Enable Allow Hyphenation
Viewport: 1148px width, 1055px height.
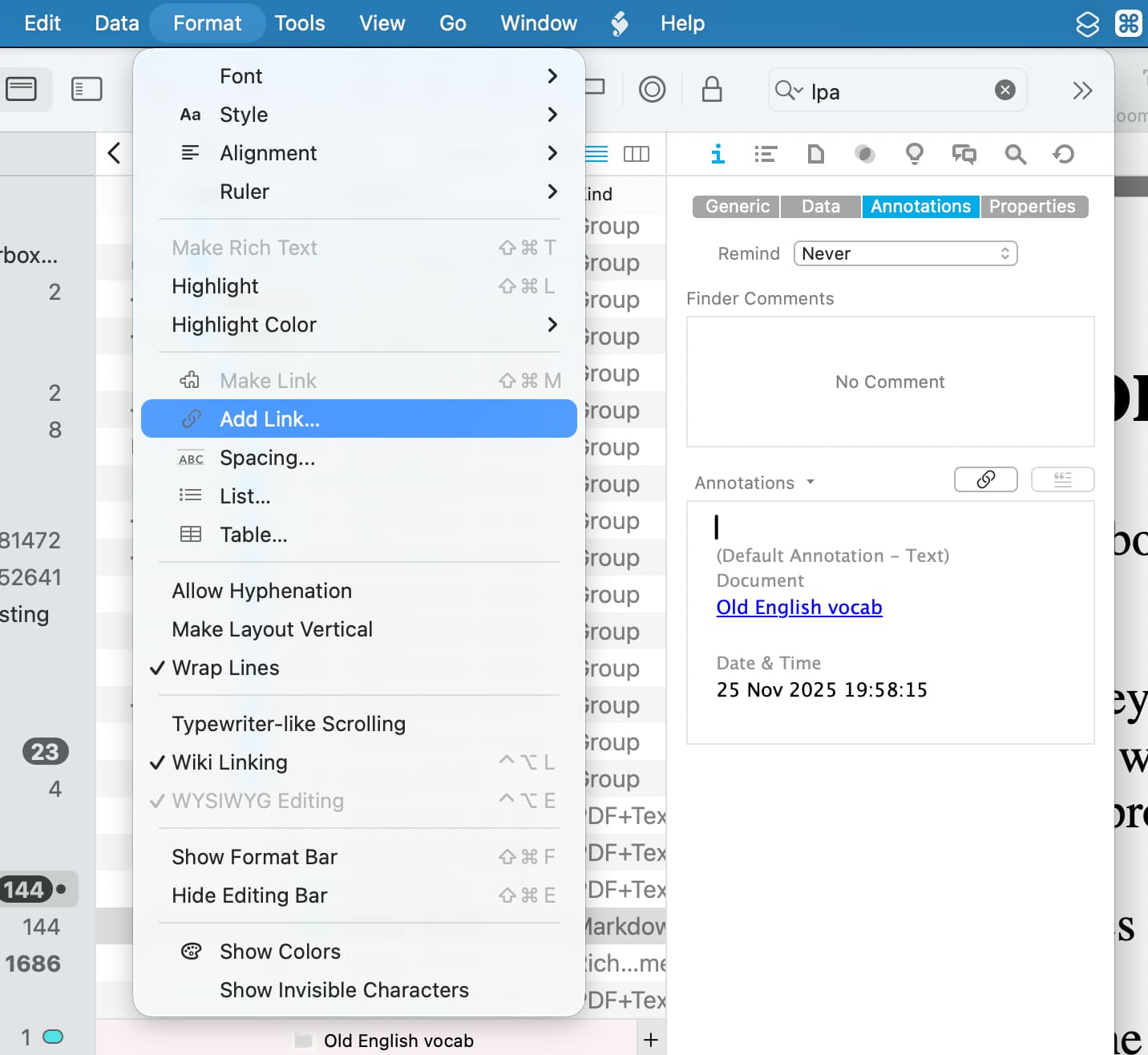[x=261, y=591]
